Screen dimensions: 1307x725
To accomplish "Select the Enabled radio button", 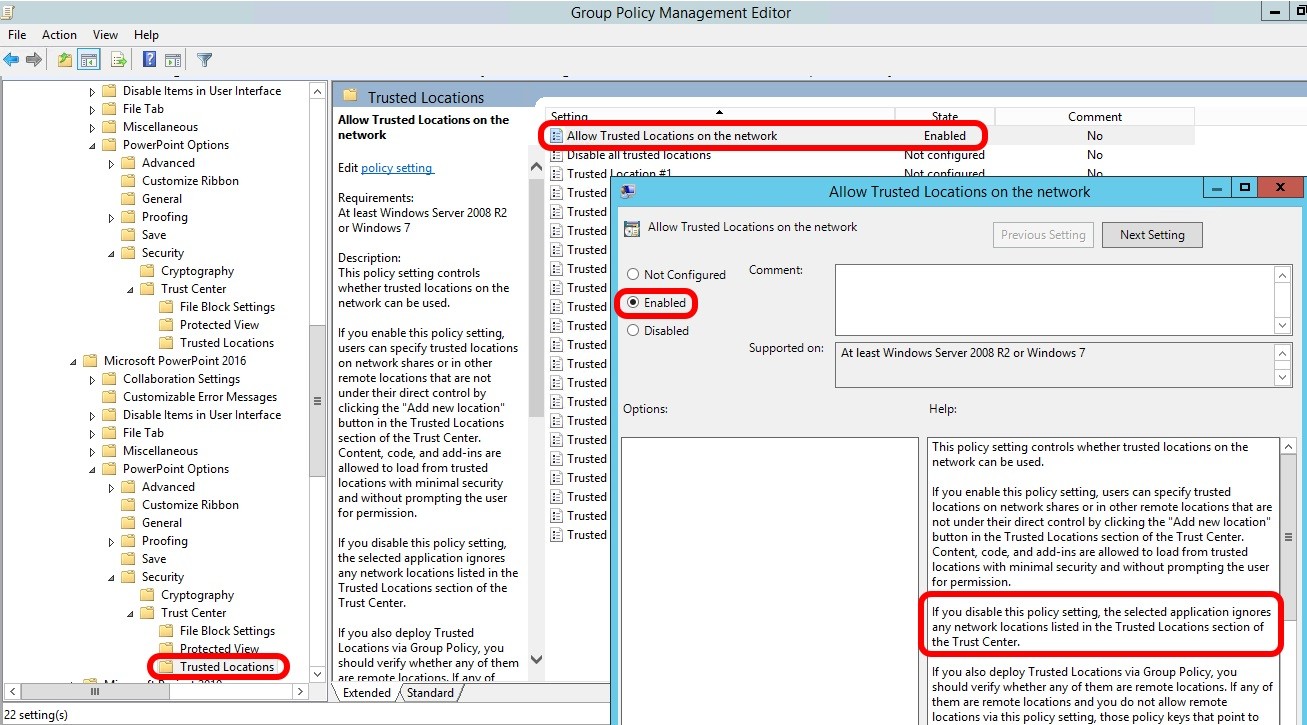I will tap(633, 303).
